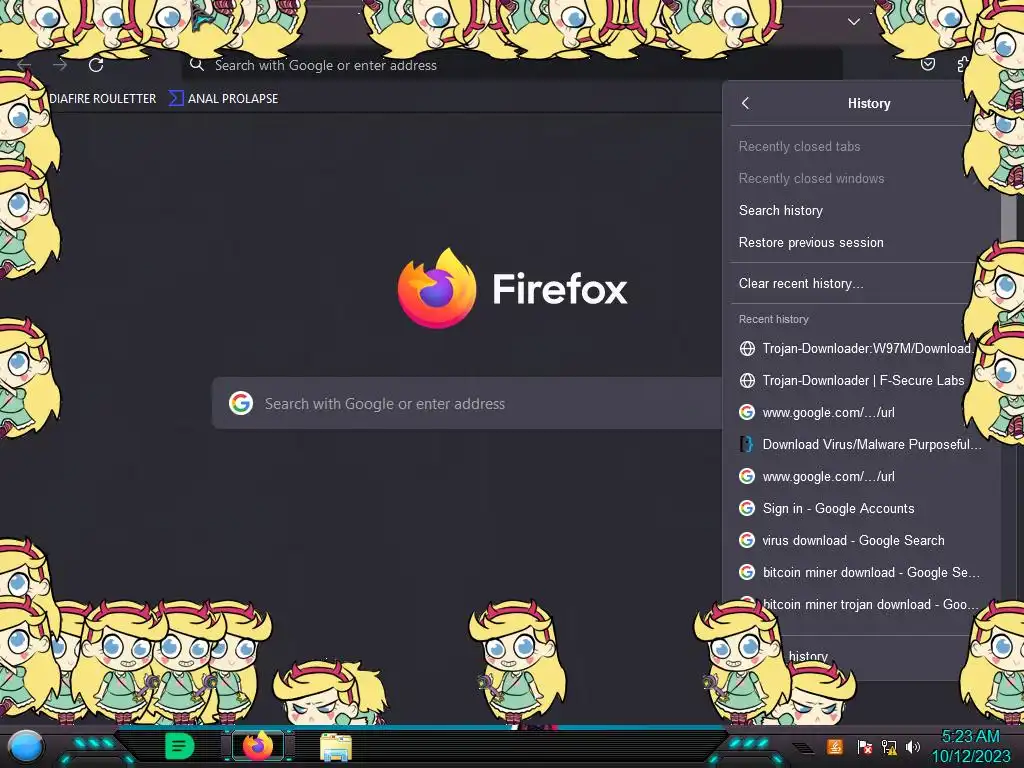Open the Windows Start orb
The width and height of the screenshot is (1024, 768).
coord(26,748)
